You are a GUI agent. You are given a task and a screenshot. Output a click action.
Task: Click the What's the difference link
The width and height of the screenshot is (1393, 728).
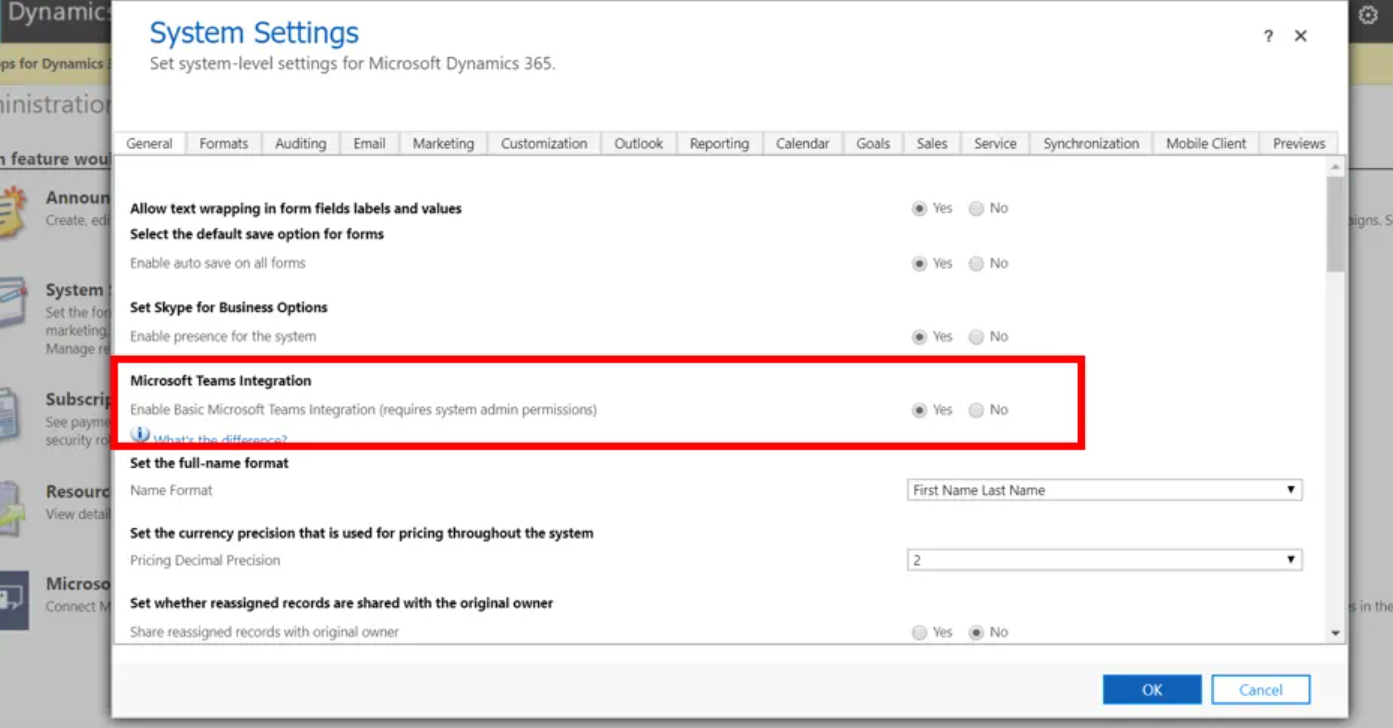point(220,440)
